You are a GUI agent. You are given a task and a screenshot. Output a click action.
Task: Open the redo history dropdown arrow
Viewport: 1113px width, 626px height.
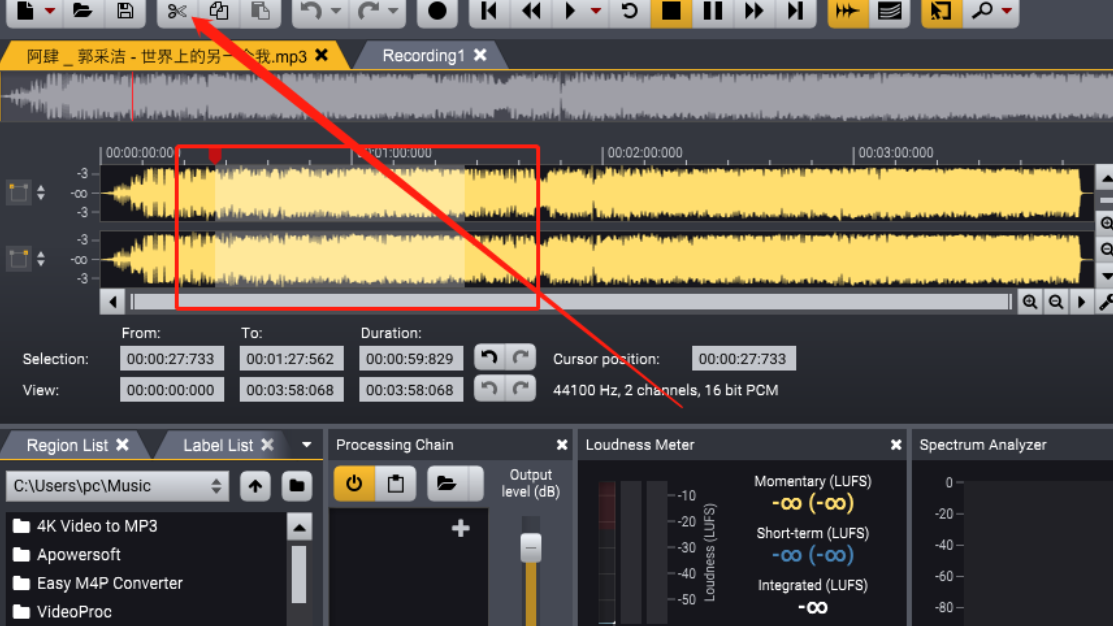pos(393,11)
